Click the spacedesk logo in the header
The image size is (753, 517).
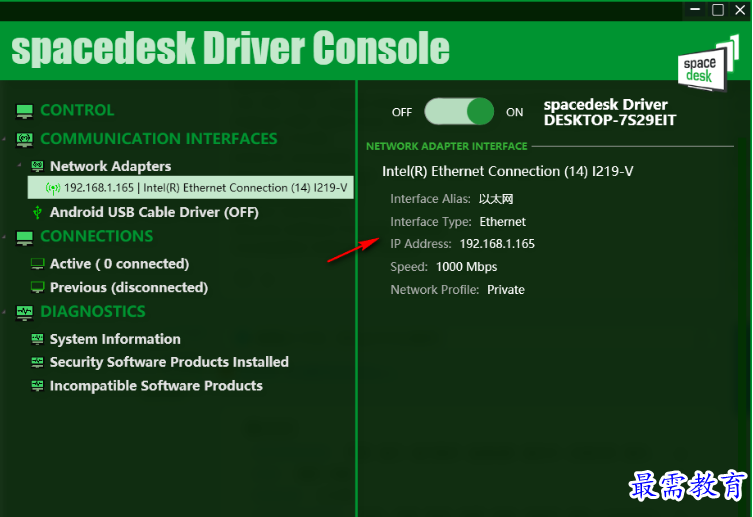coord(708,63)
